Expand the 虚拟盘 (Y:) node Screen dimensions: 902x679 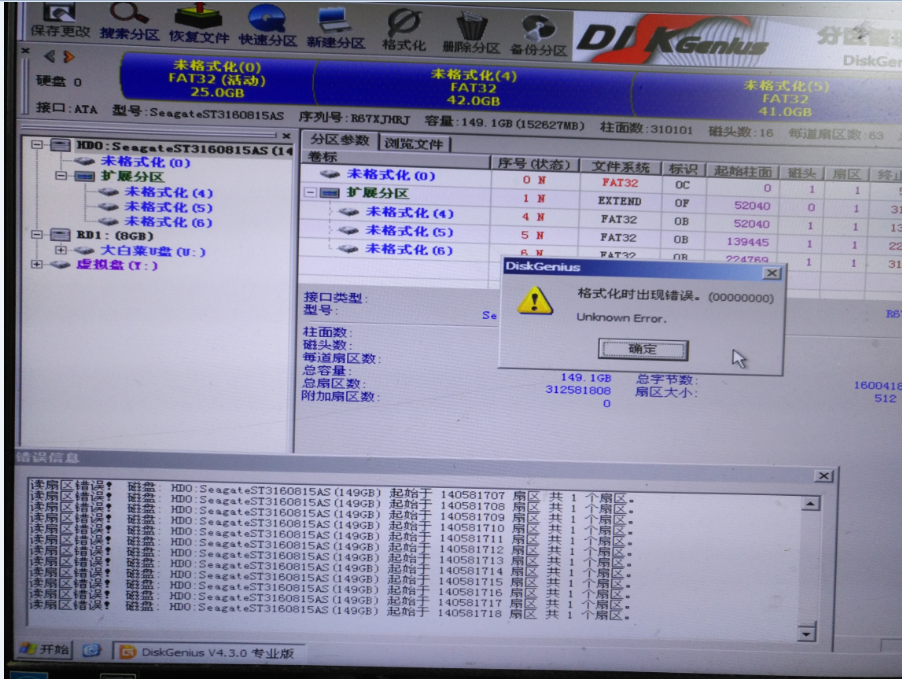37,264
